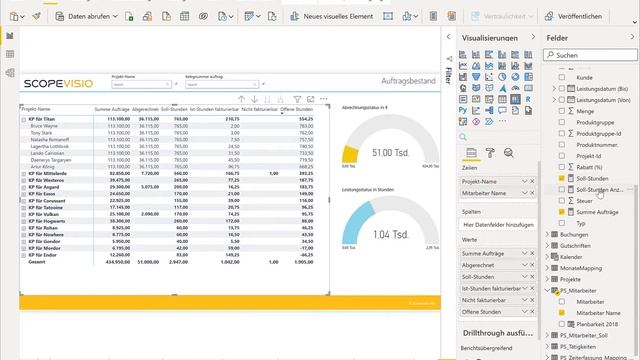Click the Abrechnungsstatus gauge chart
The width and height of the screenshot is (640, 360).
tap(391, 141)
